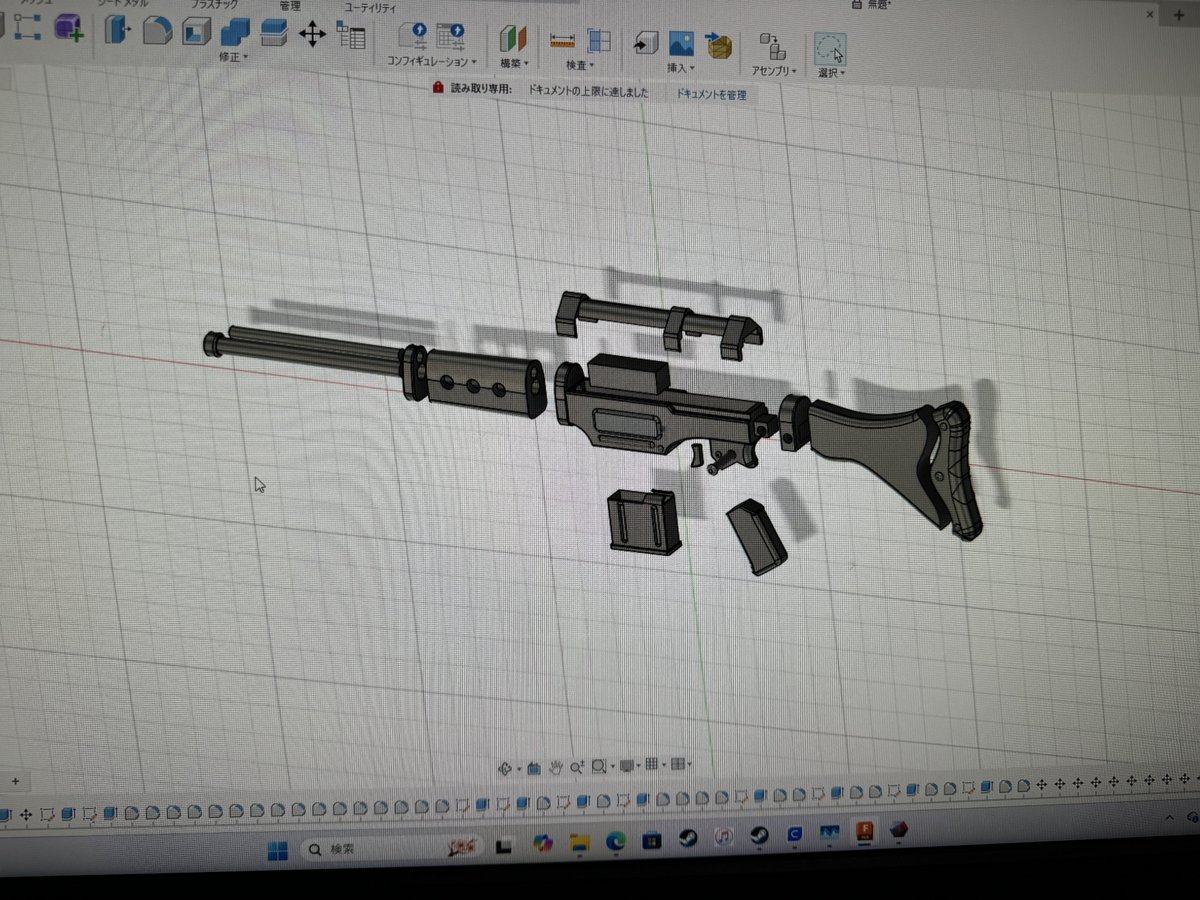The image size is (1200, 900).
Task: Click the 読み取り専用 label
Action: (482, 89)
